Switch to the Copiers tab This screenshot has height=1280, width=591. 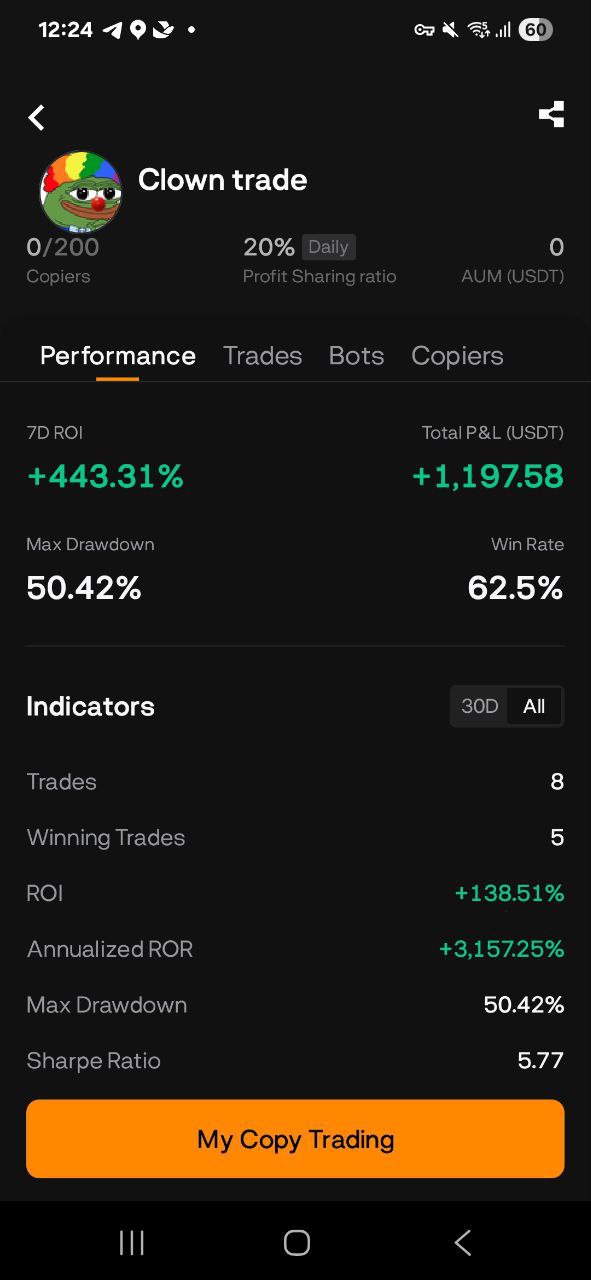point(457,356)
